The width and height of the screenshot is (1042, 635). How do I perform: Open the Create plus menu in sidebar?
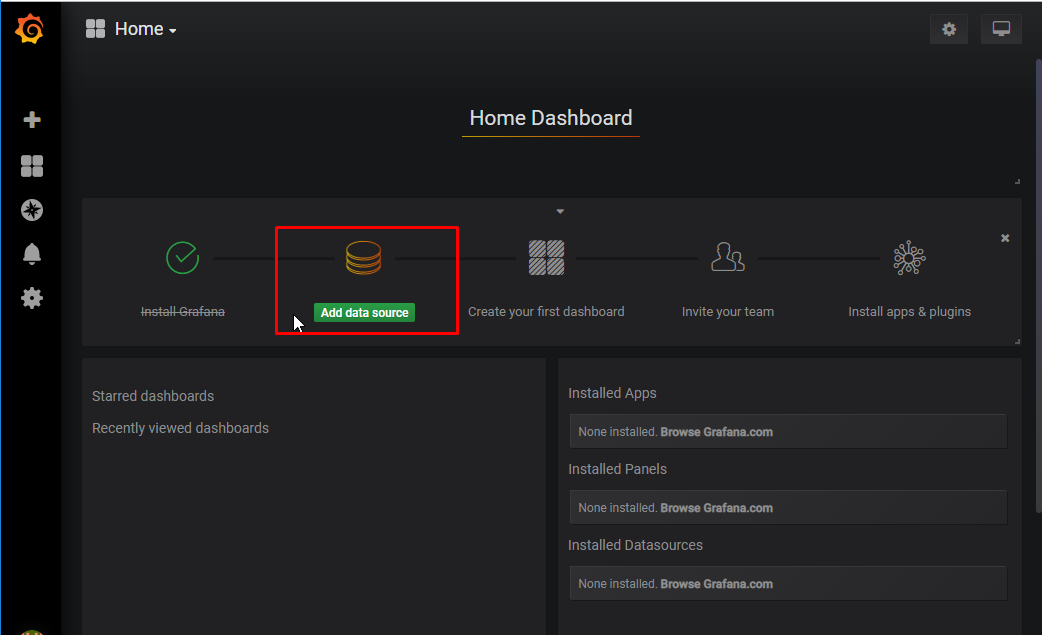pos(31,120)
